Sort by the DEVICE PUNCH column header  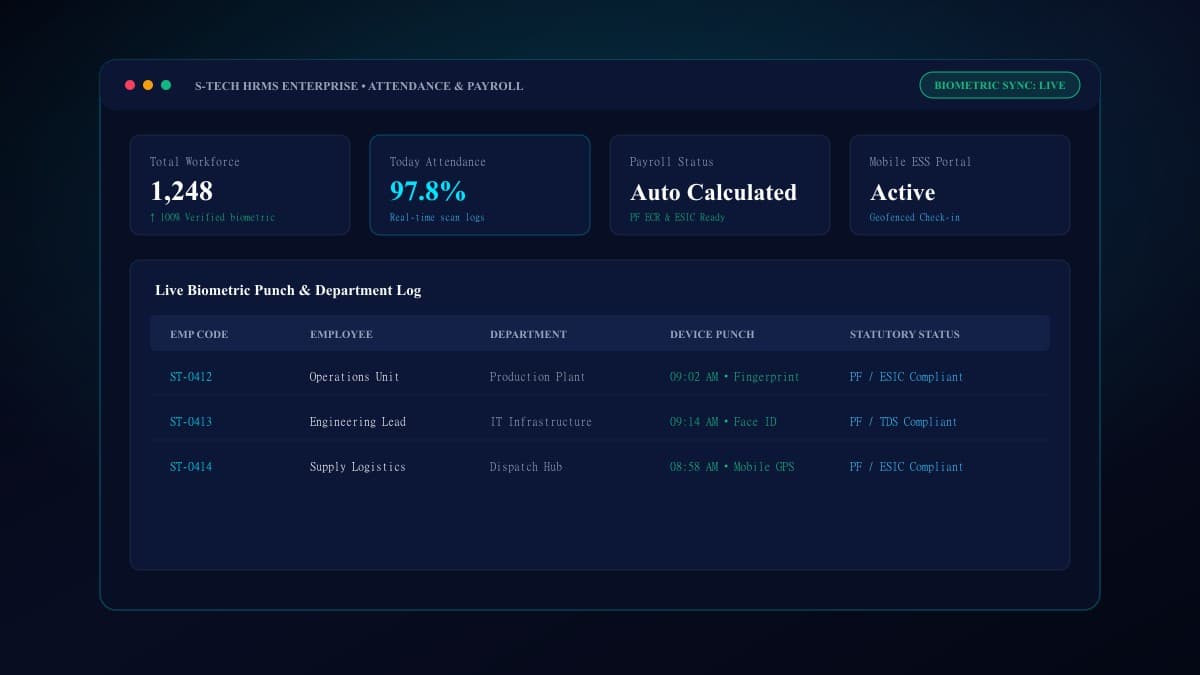[712, 334]
